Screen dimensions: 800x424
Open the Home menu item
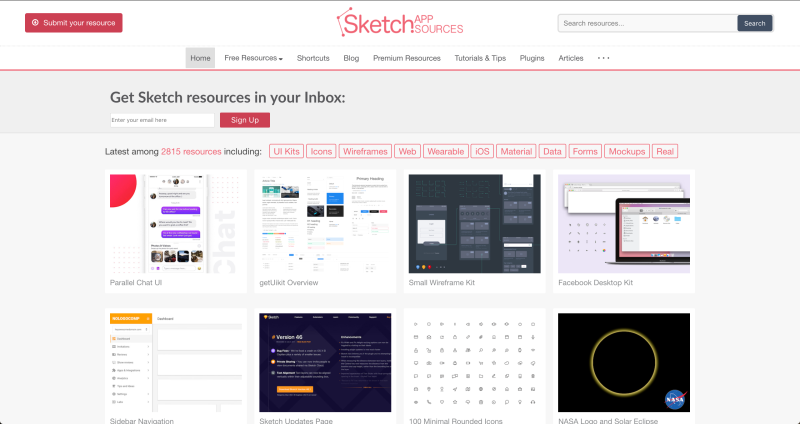point(200,58)
